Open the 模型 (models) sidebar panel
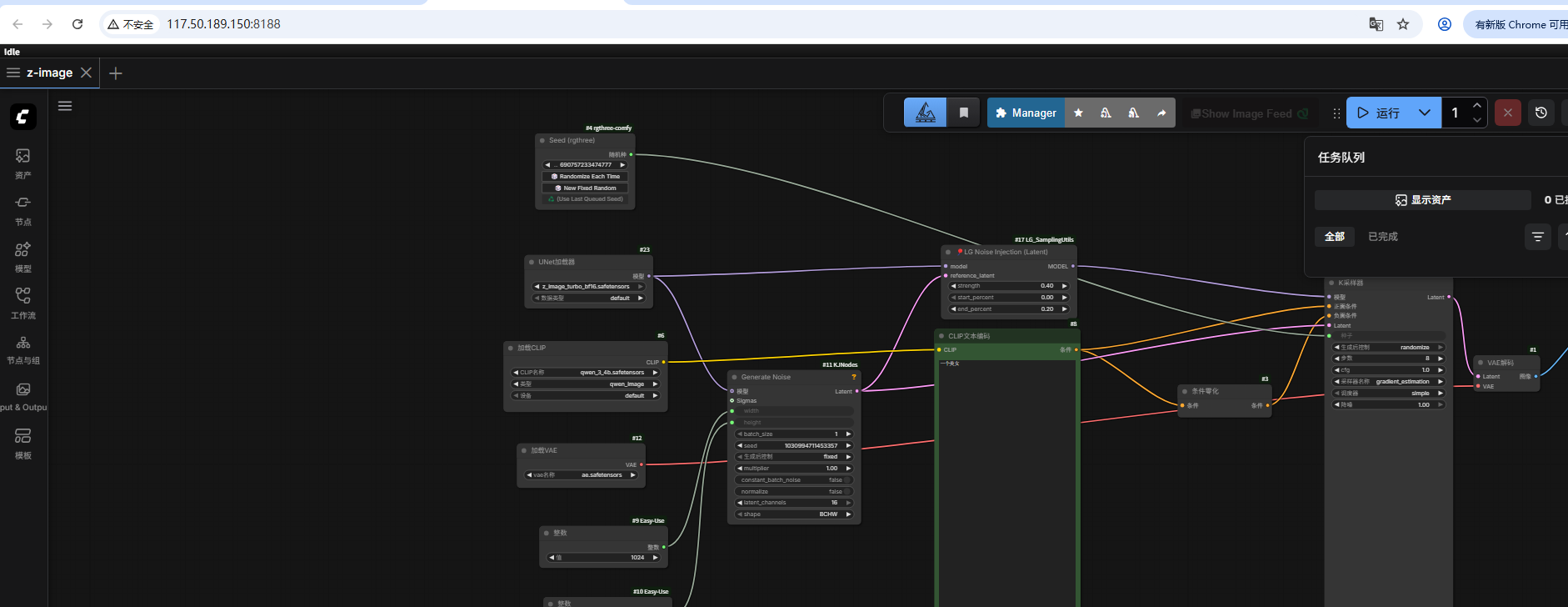 click(23, 257)
